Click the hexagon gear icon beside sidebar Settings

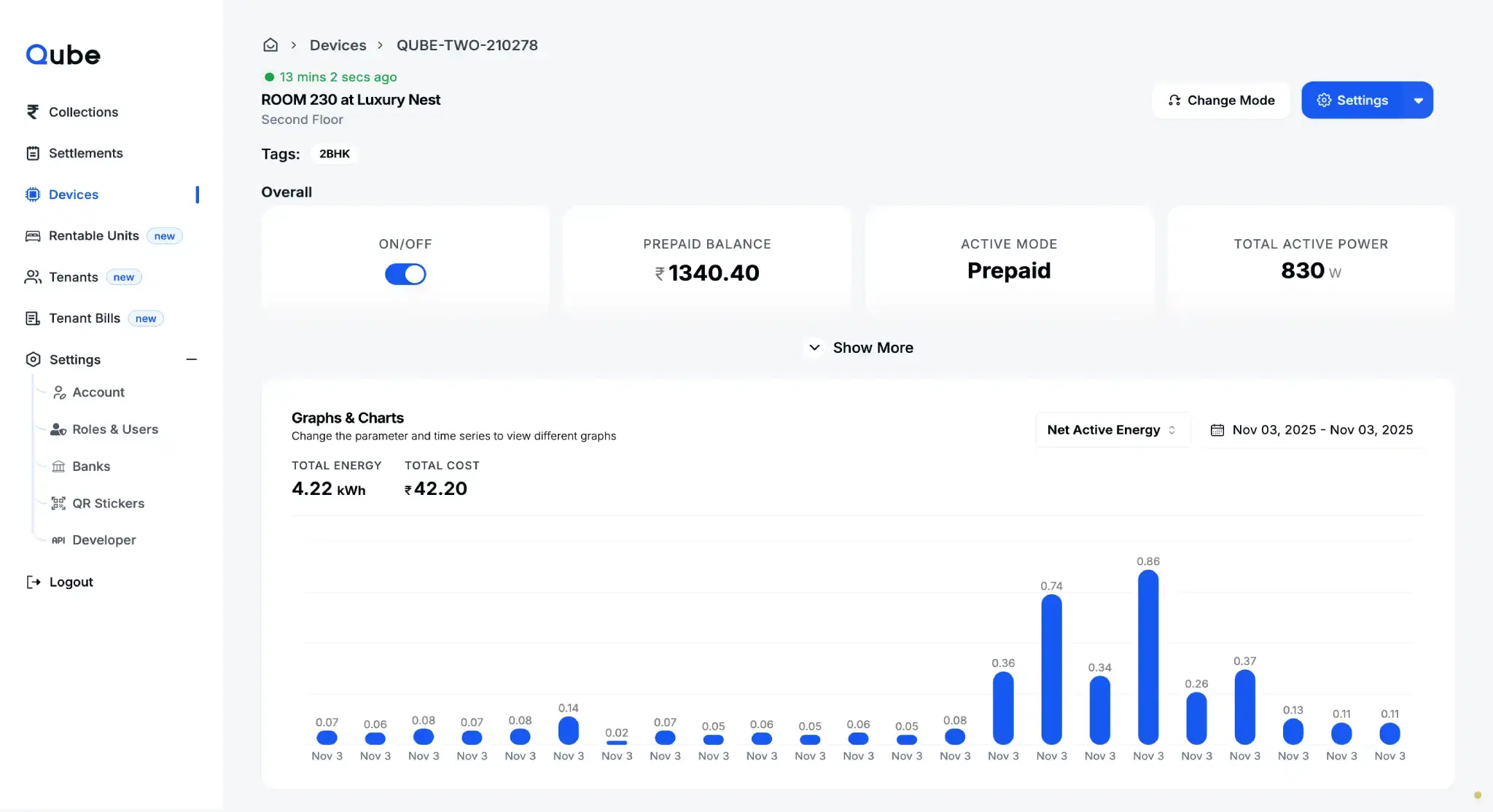[33, 359]
